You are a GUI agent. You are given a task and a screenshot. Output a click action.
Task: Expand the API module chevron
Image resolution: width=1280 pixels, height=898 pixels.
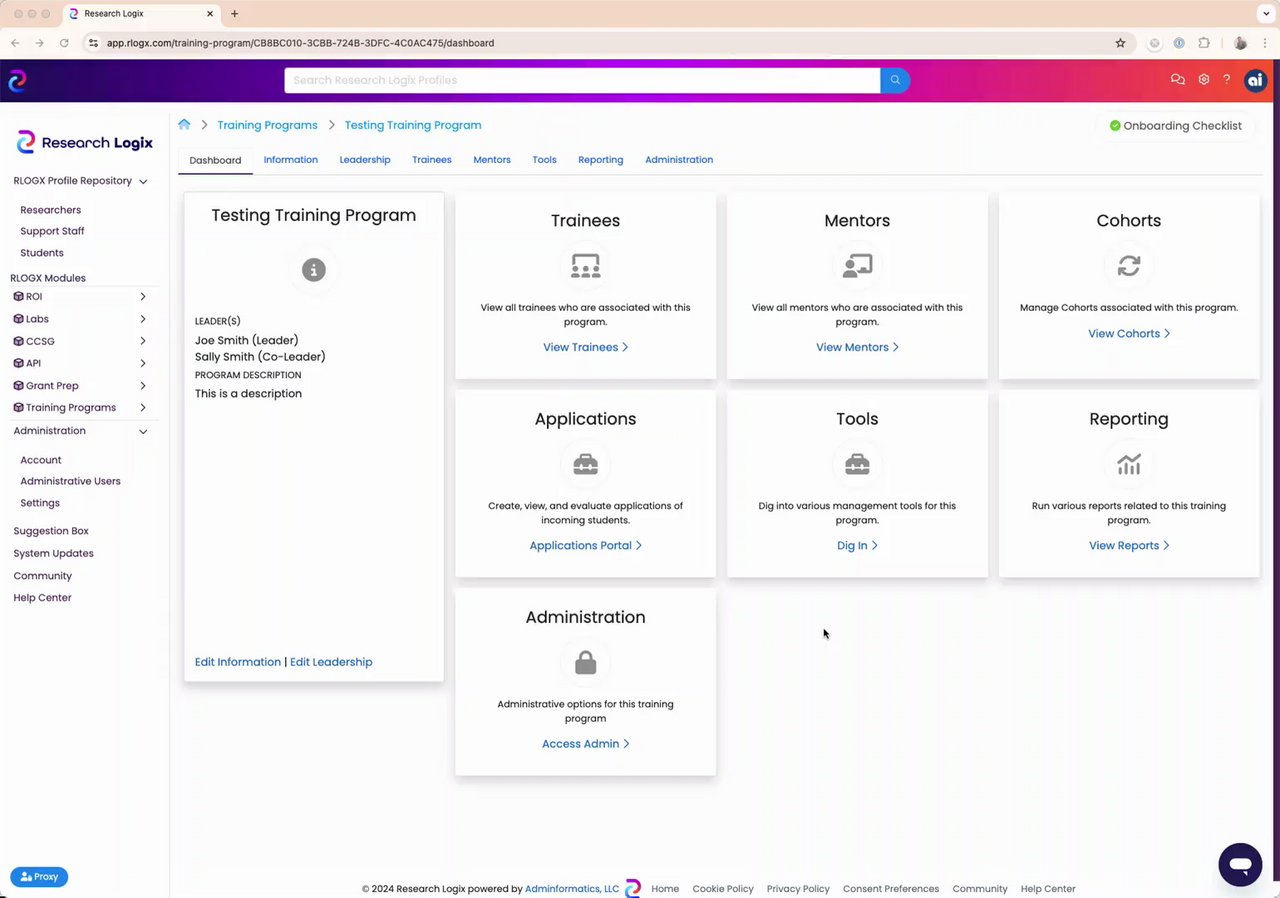pyautogui.click(x=143, y=363)
